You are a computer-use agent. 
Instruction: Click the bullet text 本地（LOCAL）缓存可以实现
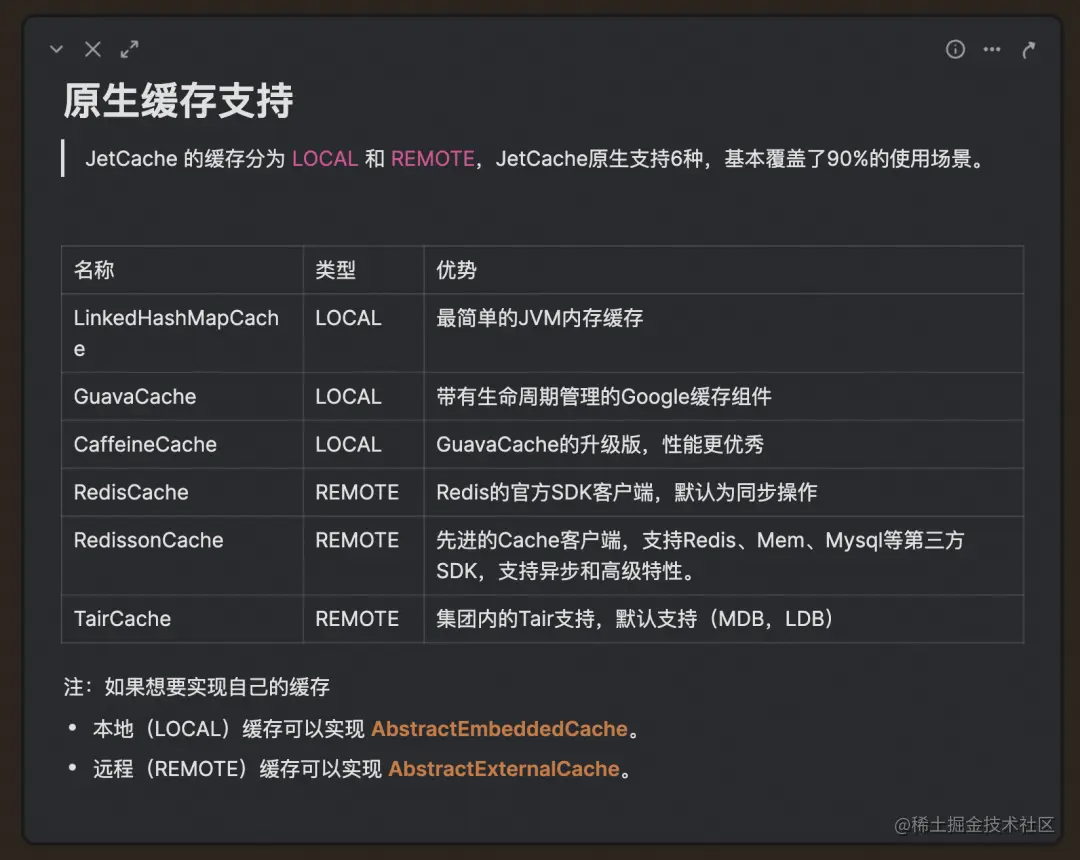pyautogui.click(x=229, y=729)
